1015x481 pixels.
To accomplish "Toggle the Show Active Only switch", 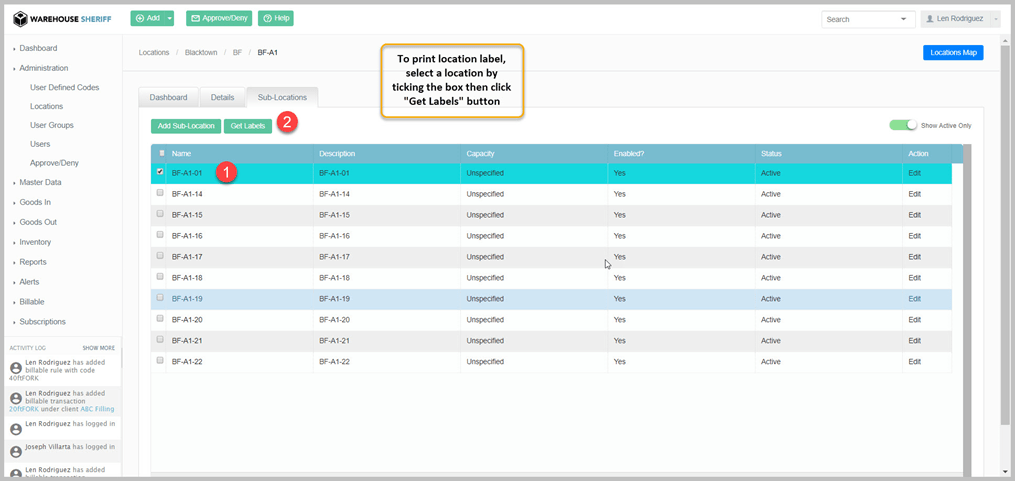I will (902, 125).
